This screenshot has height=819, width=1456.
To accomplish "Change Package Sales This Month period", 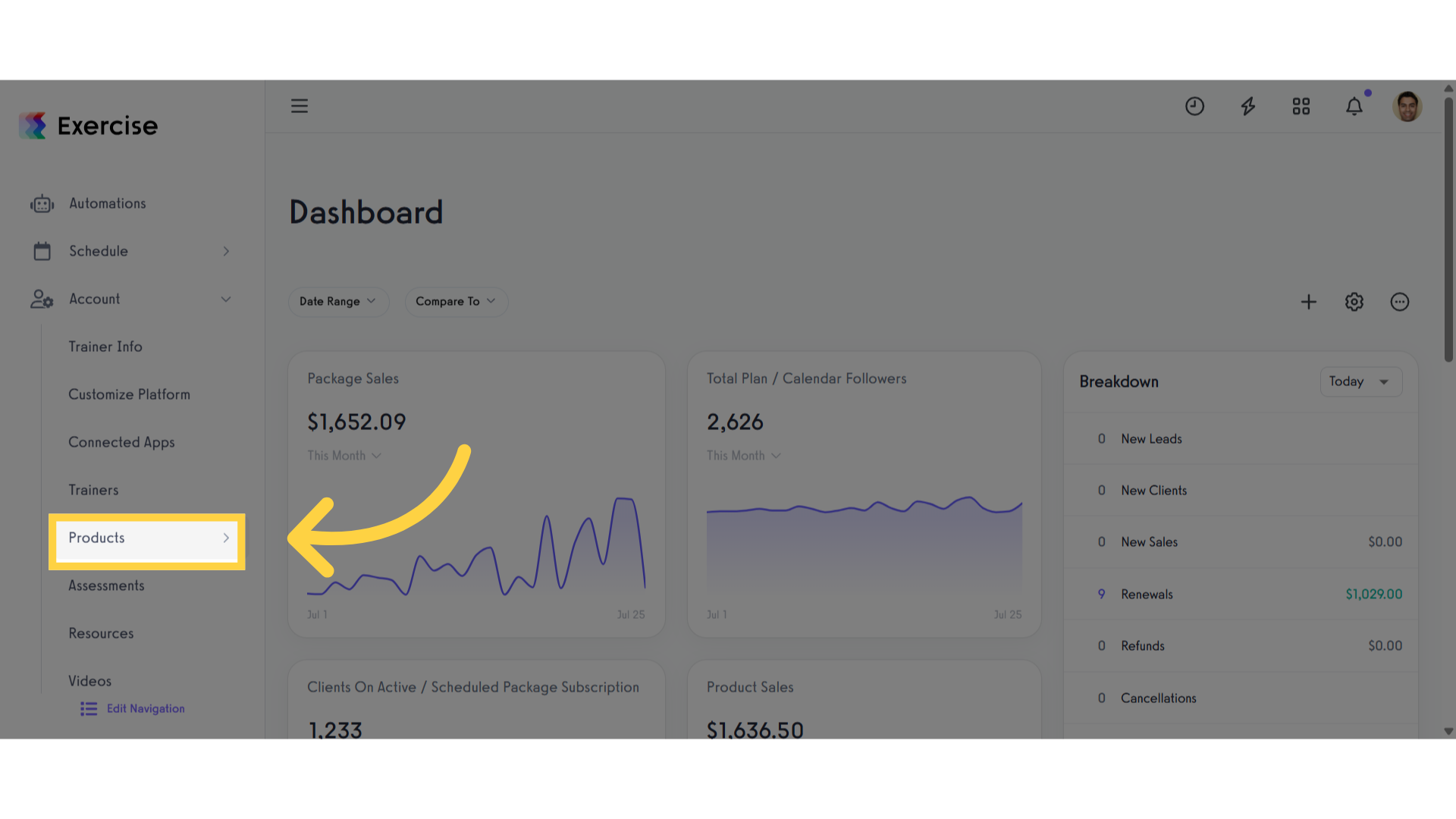I will click(x=344, y=456).
